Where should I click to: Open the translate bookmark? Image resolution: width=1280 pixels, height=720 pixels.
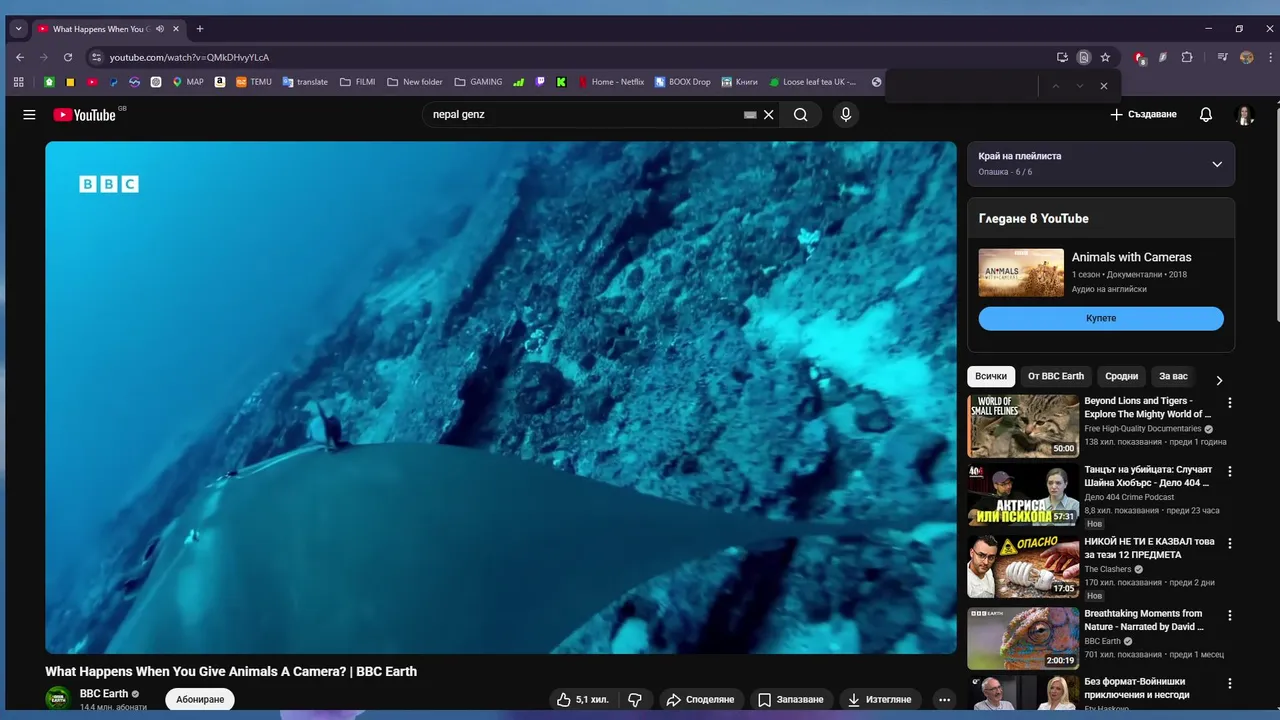click(x=305, y=82)
